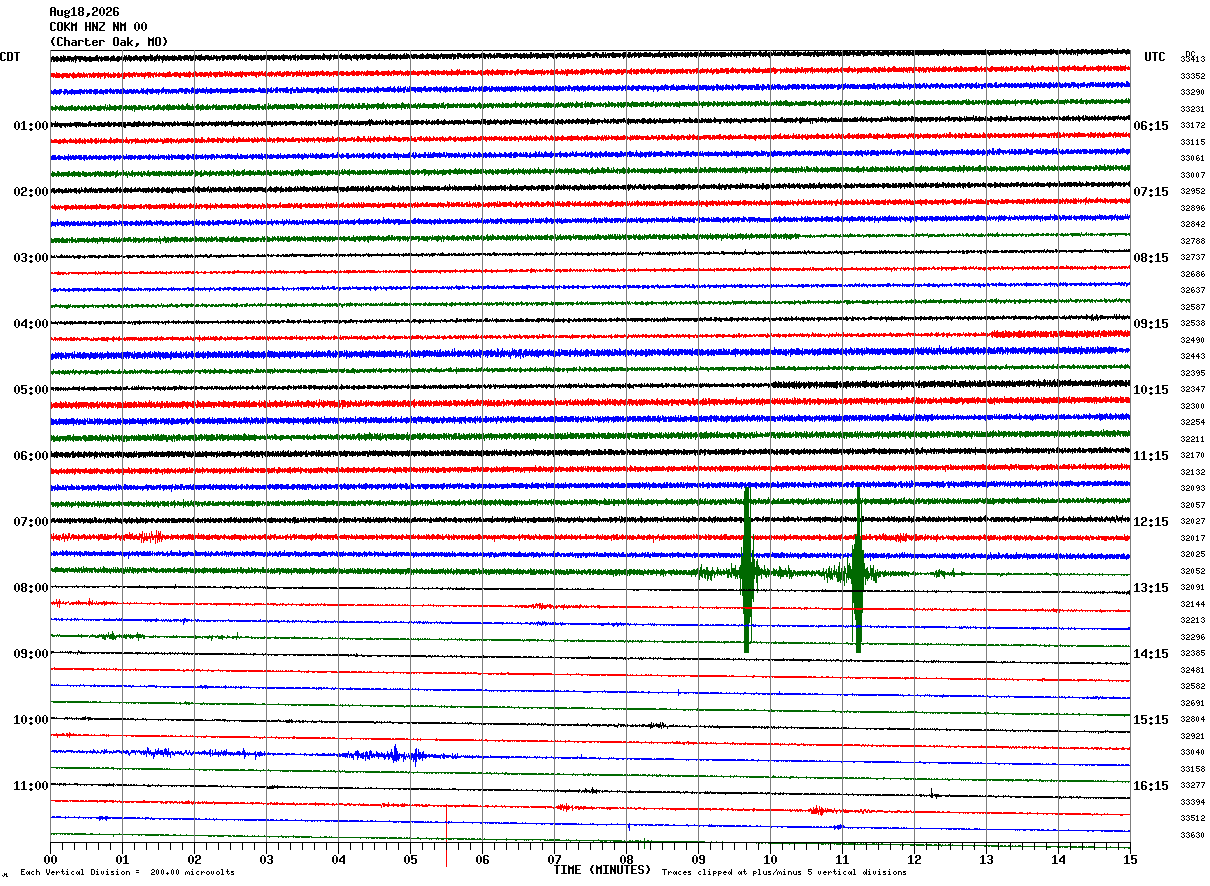Click the 09 tick on the minutes axis

click(x=698, y=859)
